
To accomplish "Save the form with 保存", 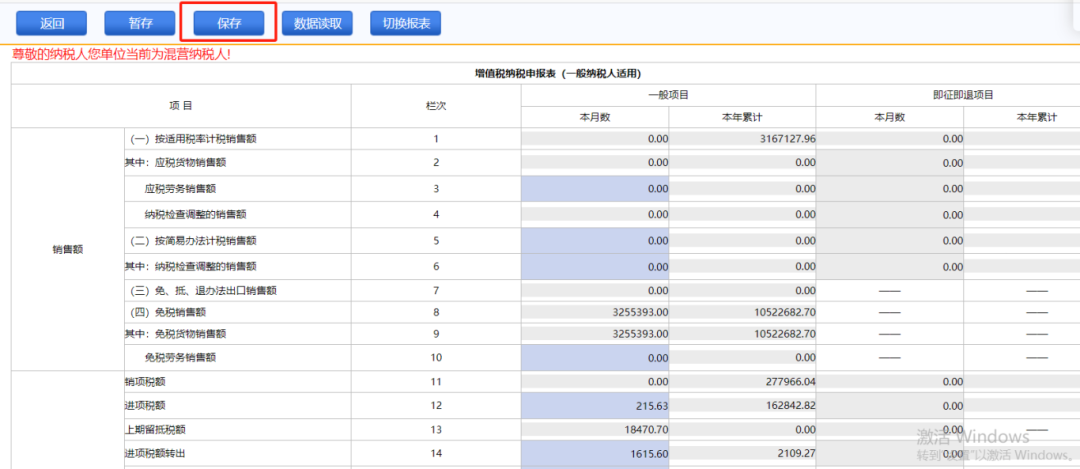I will [229, 23].
